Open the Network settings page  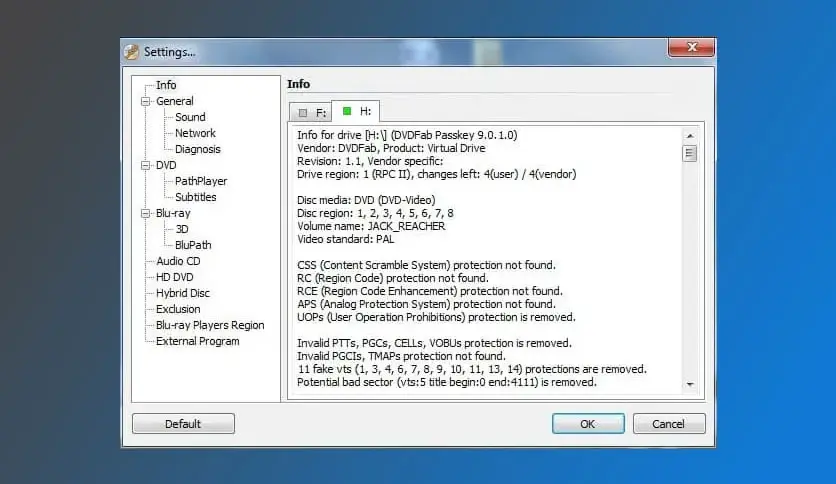pos(195,133)
